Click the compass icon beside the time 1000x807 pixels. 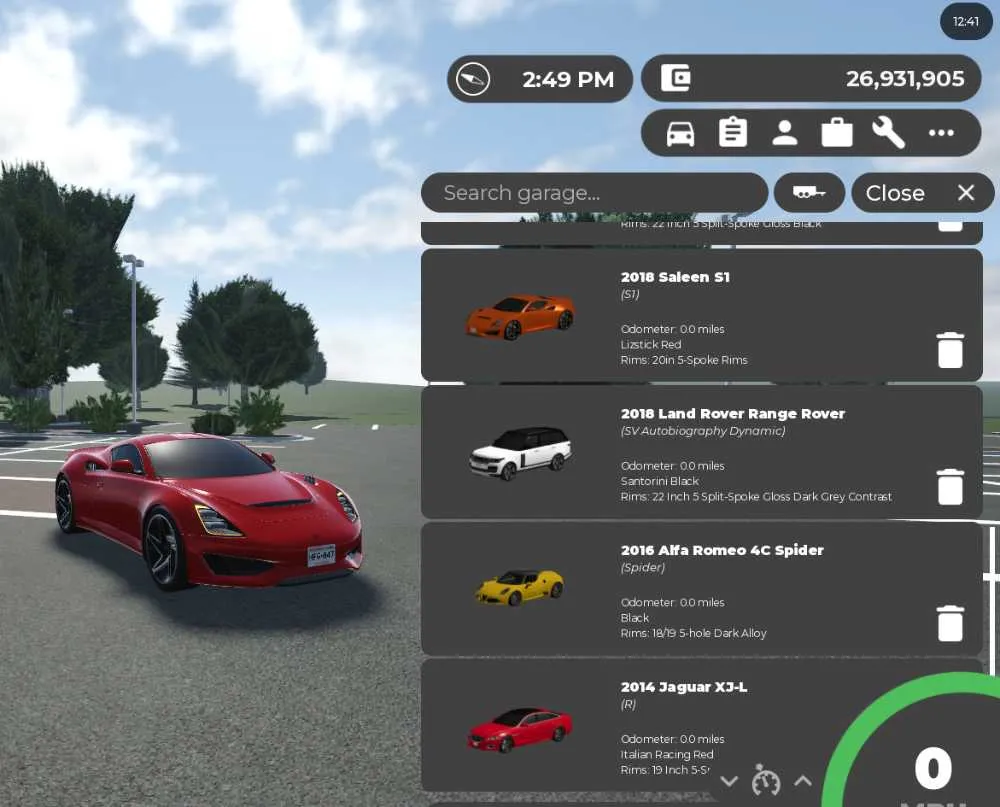[x=473, y=80]
